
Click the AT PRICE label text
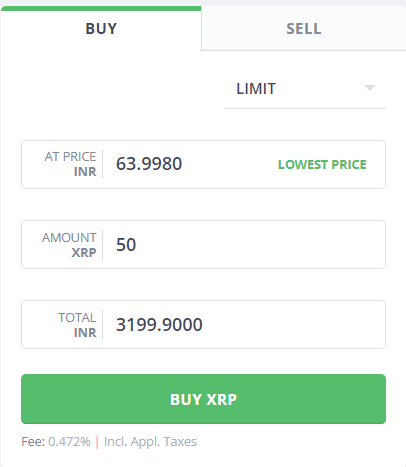tap(70, 157)
